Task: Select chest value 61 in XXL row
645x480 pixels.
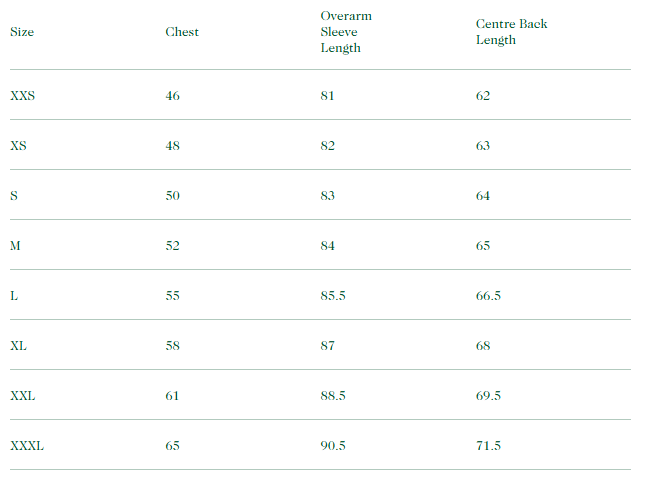Action: [173, 396]
